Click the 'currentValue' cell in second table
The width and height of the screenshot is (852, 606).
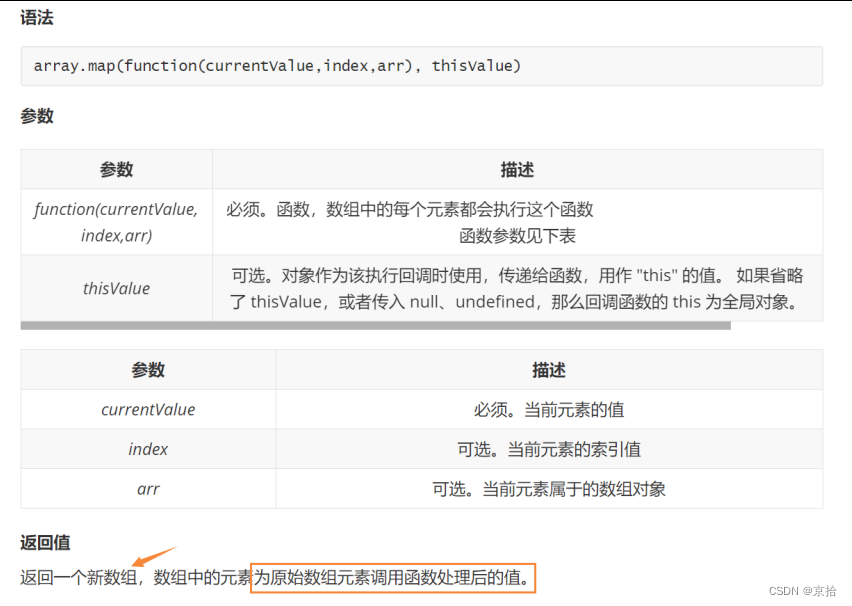click(148, 409)
